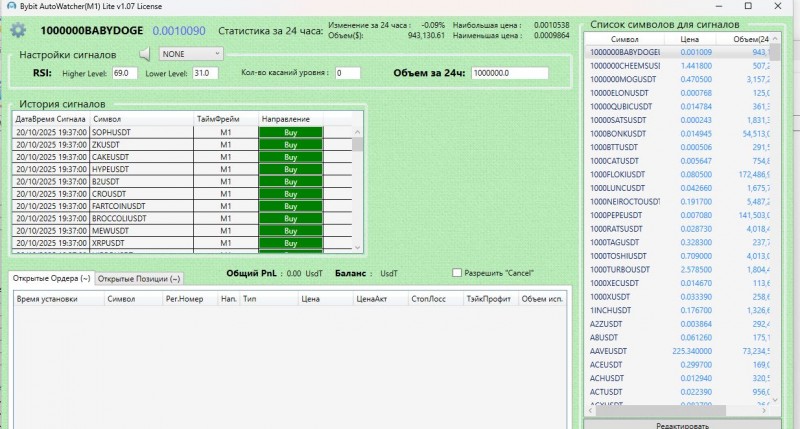Select 1000RATSUSDT in symbol list
Screen dimensions: 800x429
[x=678, y=229]
